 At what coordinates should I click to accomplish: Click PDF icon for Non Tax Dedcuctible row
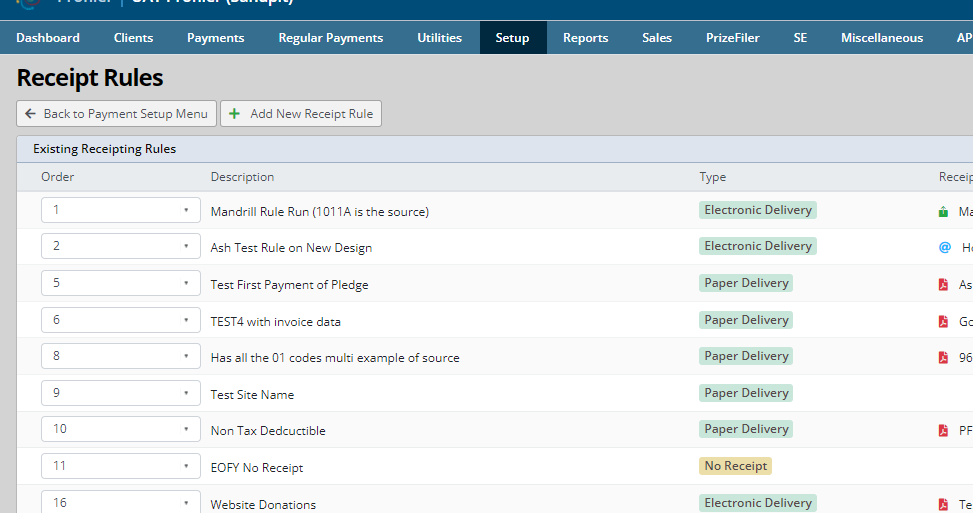(x=943, y=430)
